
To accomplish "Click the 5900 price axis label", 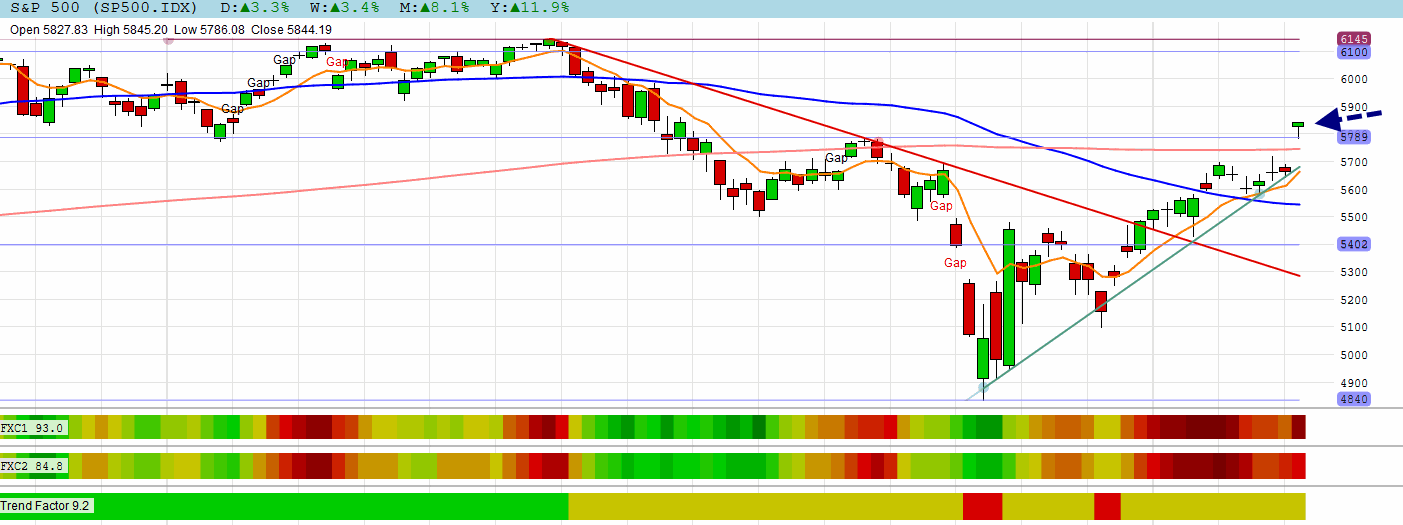I will coord(1353,107).
